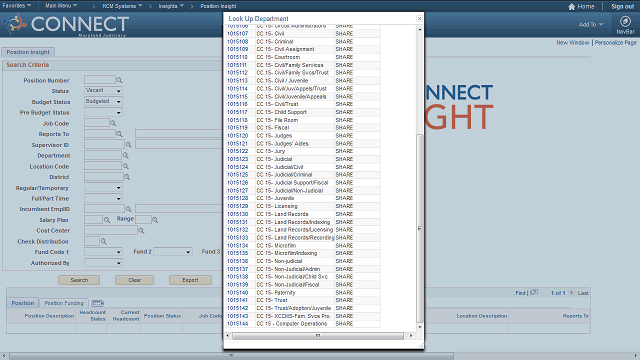This screenshot has height=360, width=640.
Task: Open the HCM Systems breadcrumb menu
Action: click(122, 6)
